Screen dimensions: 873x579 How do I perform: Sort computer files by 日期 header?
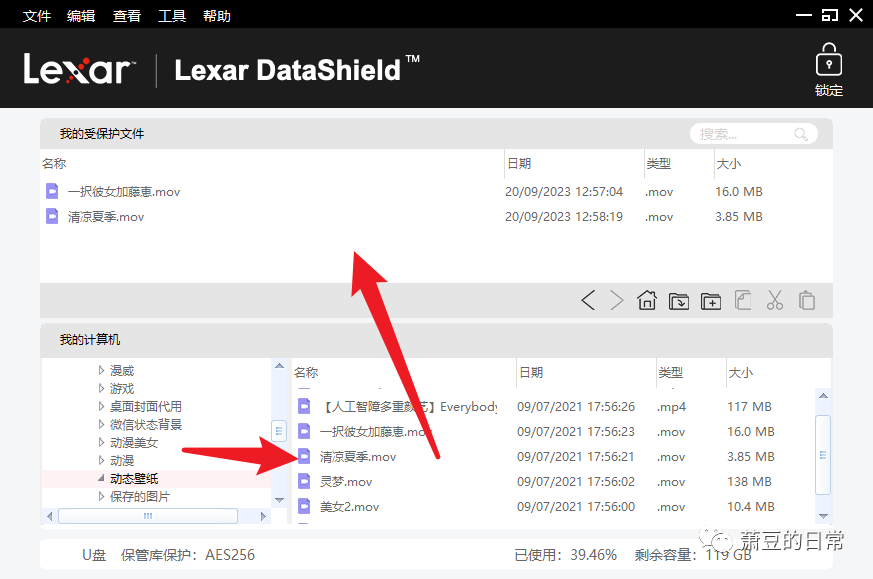531,372
